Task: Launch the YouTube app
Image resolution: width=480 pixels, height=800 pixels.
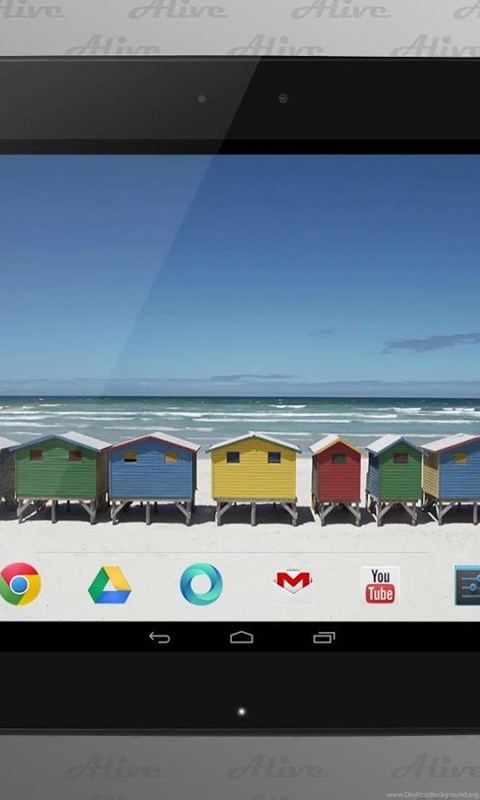Action: tap(380, 585)
